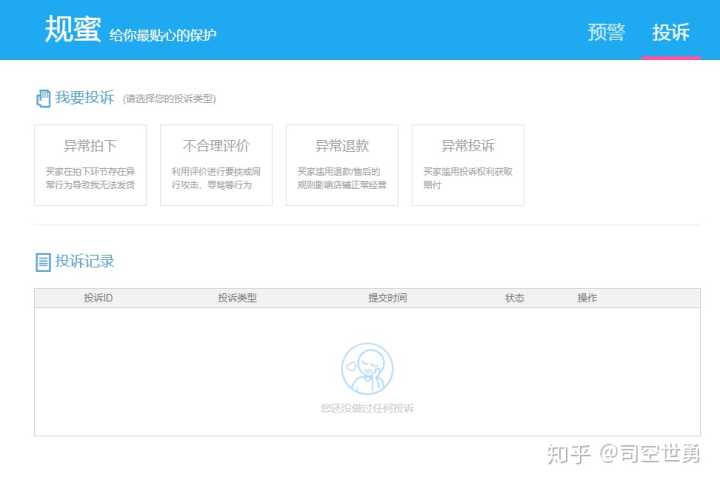Pick the 异常投诉 complaint type card
This screenshot has height=483, width=720.
point(468,165)
